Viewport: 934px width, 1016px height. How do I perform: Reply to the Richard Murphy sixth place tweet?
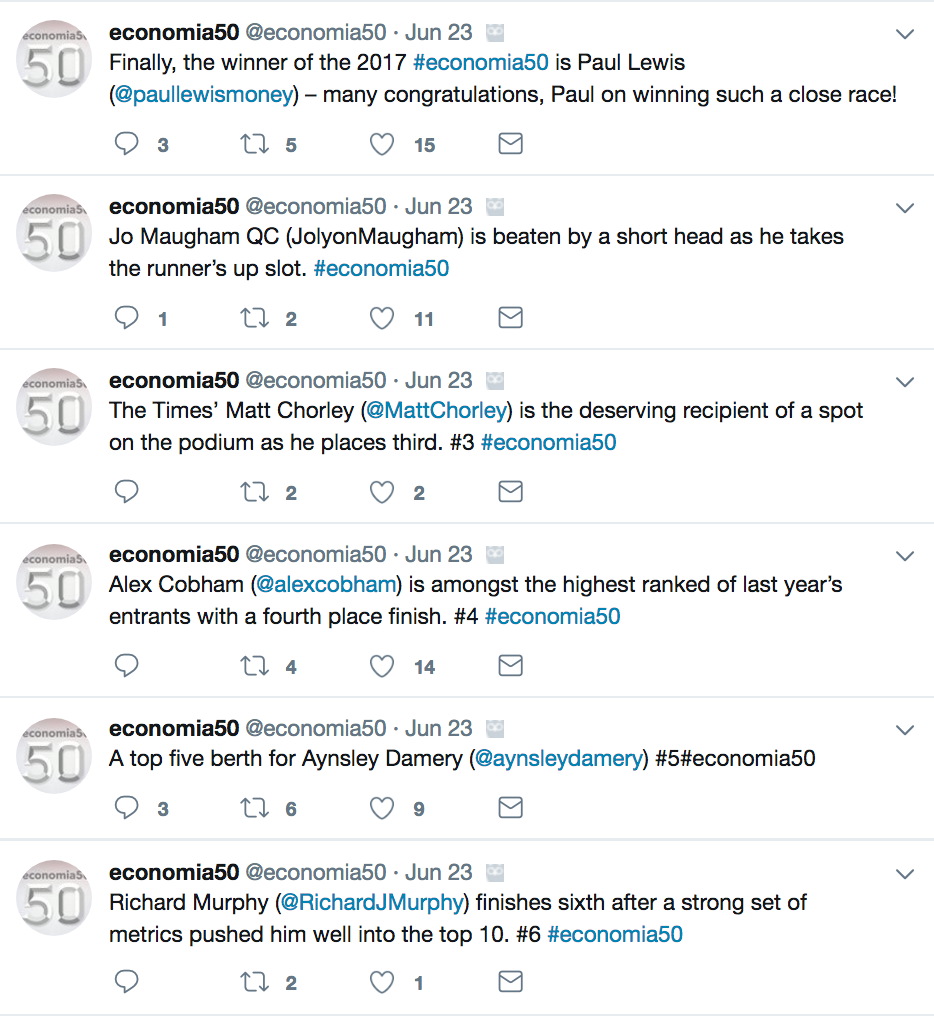pos(127,982)
